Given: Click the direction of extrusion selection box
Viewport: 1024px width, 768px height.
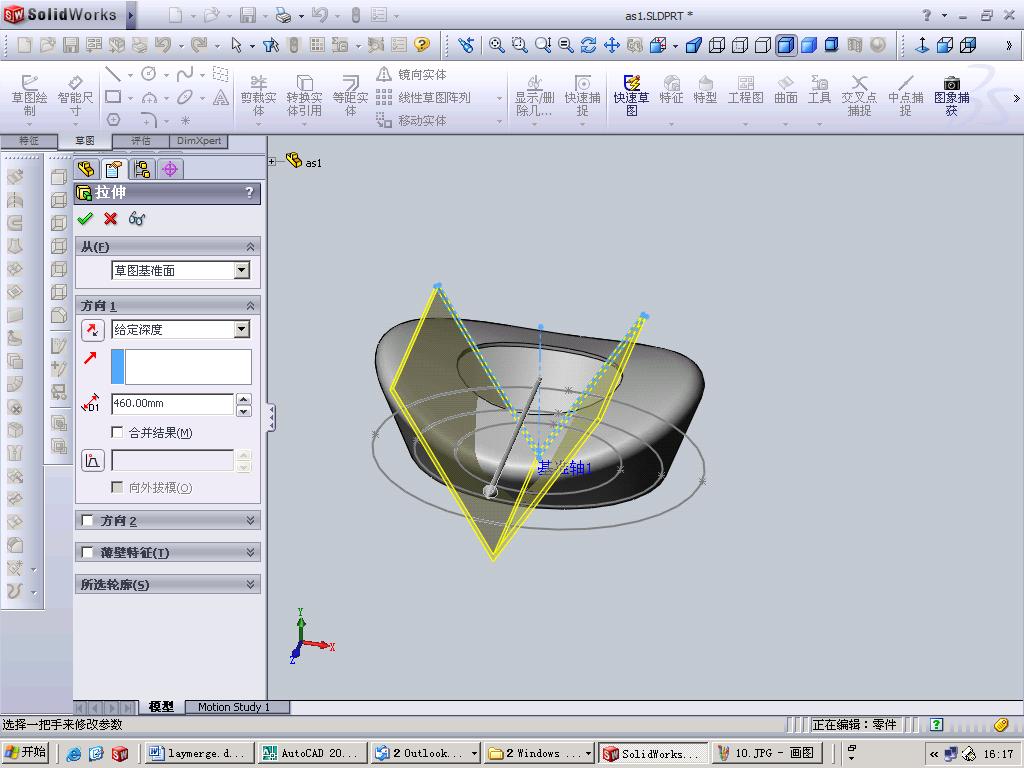Looking at the screenshot, I should click(181, 366).
